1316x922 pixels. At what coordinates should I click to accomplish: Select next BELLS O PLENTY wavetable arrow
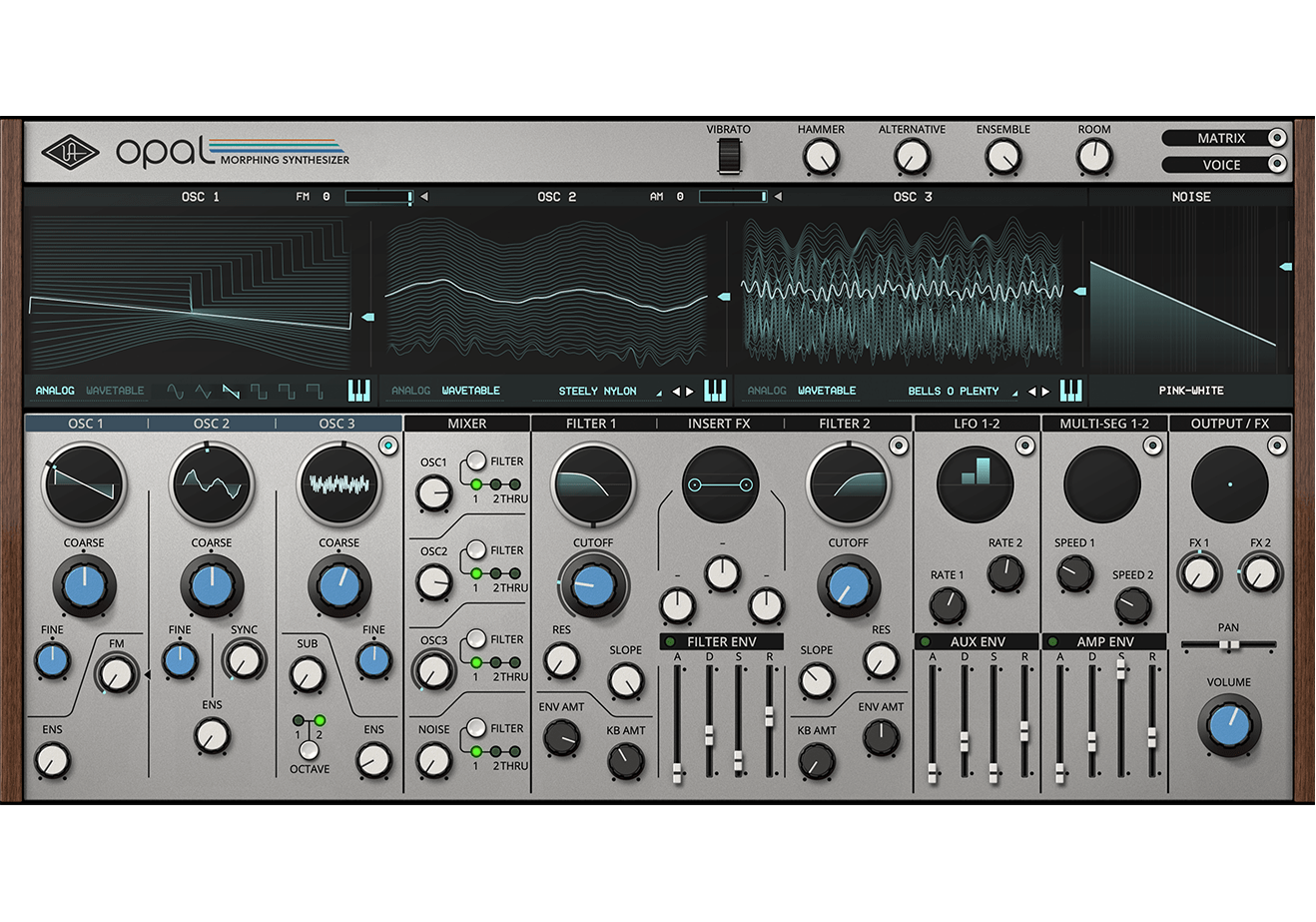[x=1045, y=392]
